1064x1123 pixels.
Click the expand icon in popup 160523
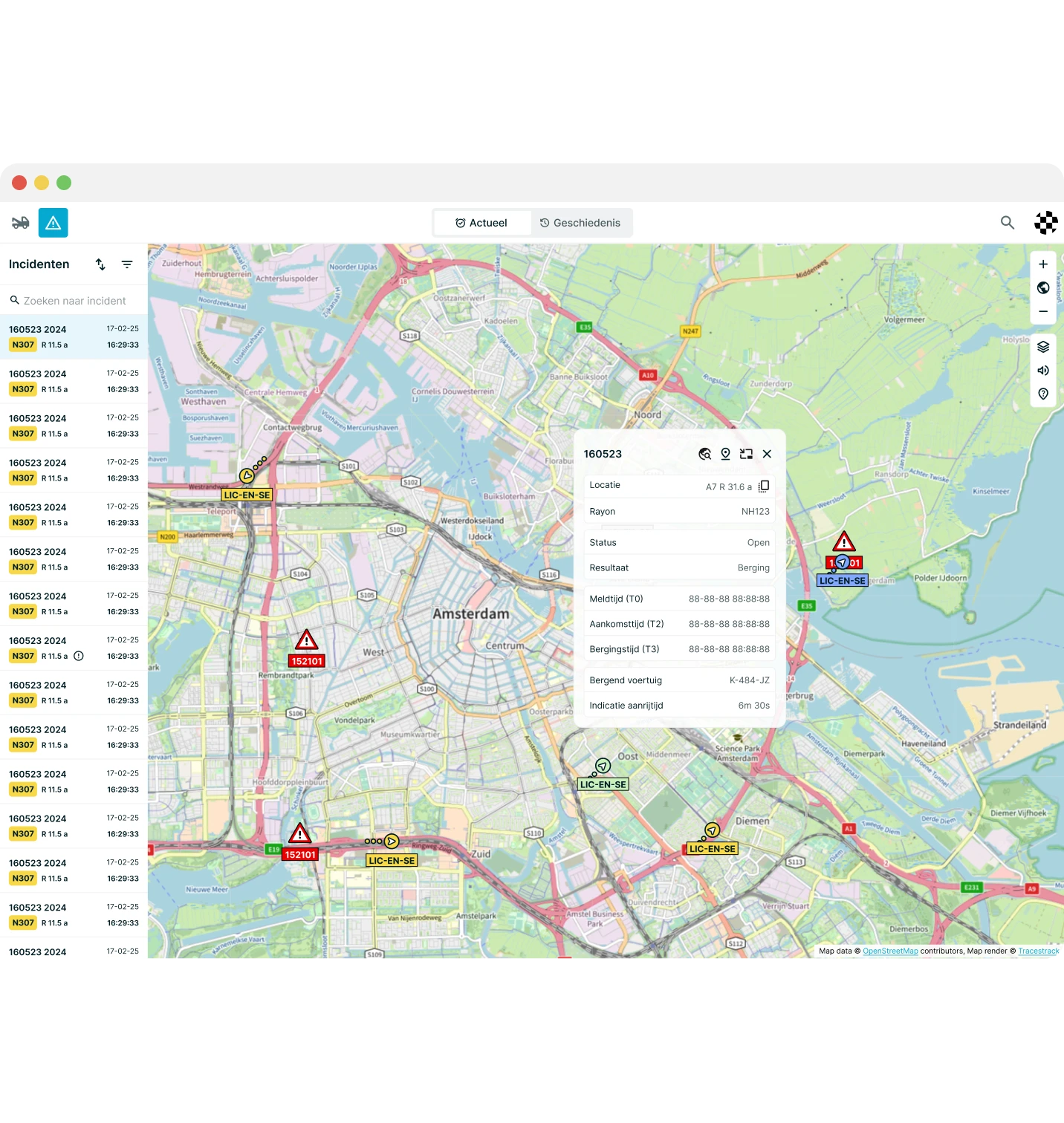[746, 454]
